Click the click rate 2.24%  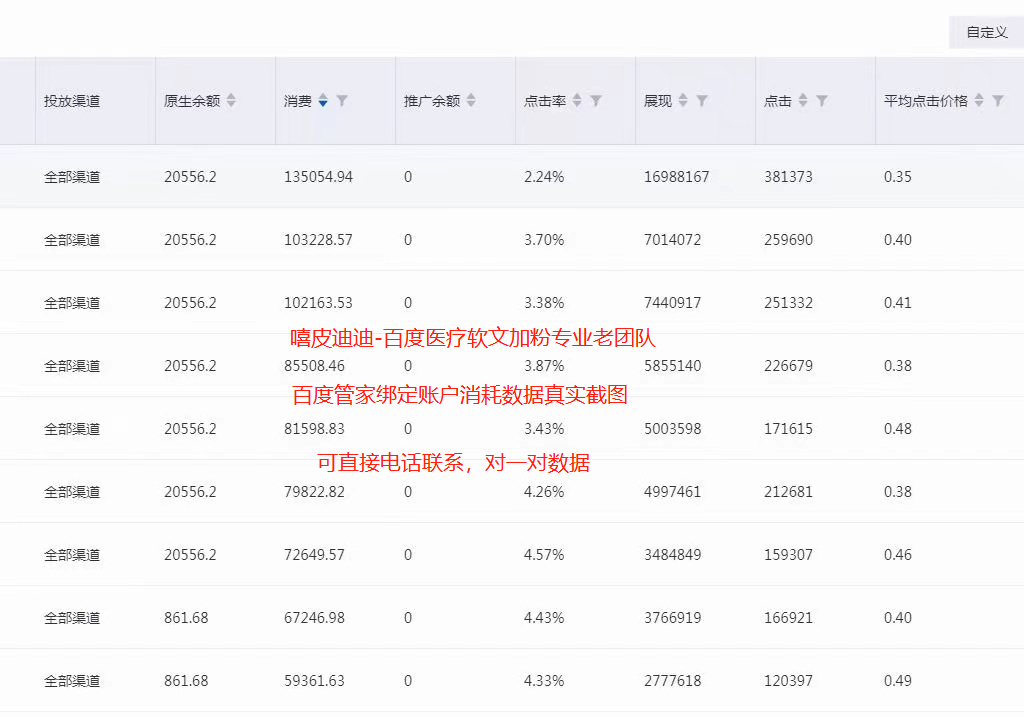tap(544, 177)
